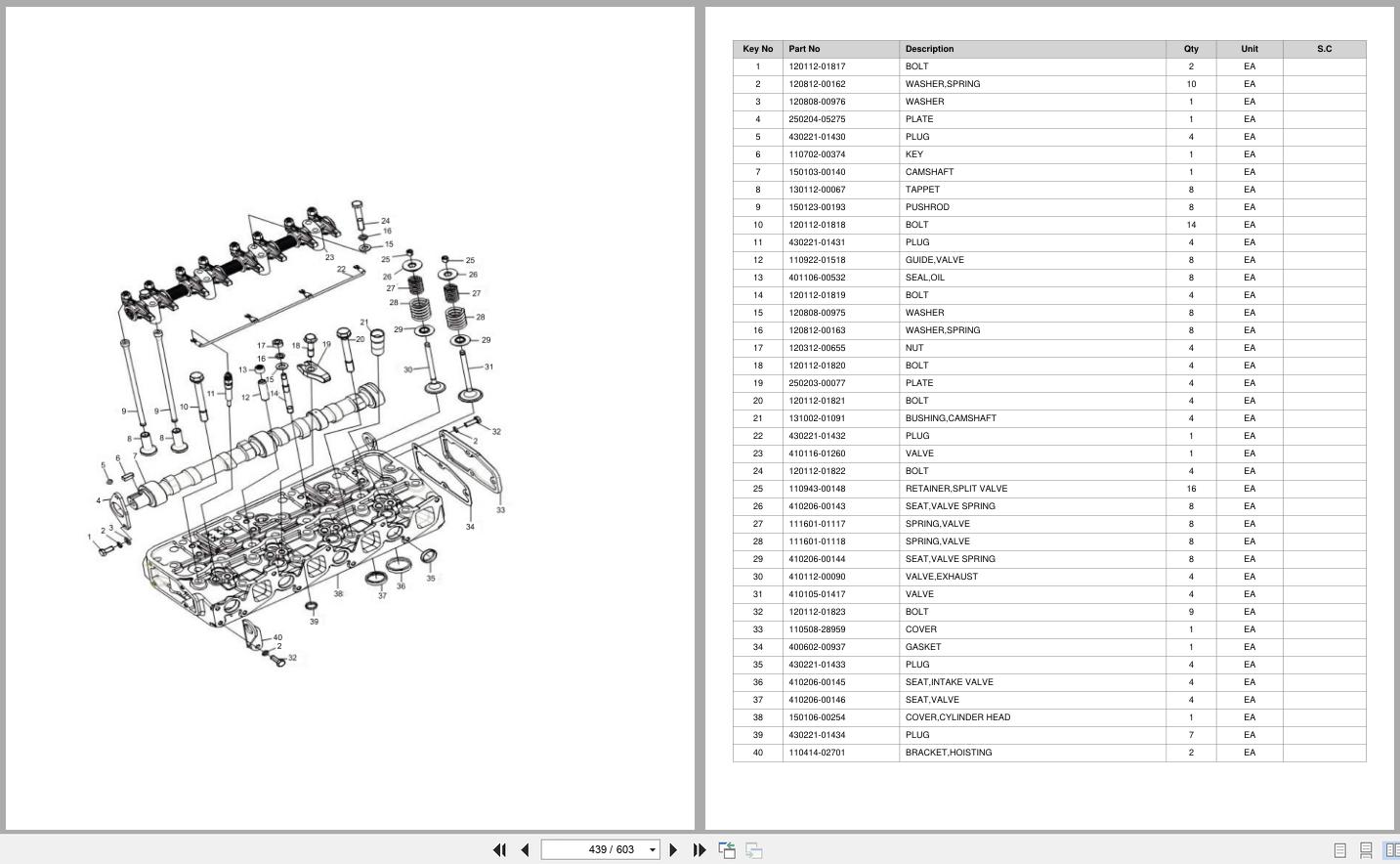Click VALVE,EXHAUST description
Viewport: 1400px width, 864px height.
[x=942, y=577]
